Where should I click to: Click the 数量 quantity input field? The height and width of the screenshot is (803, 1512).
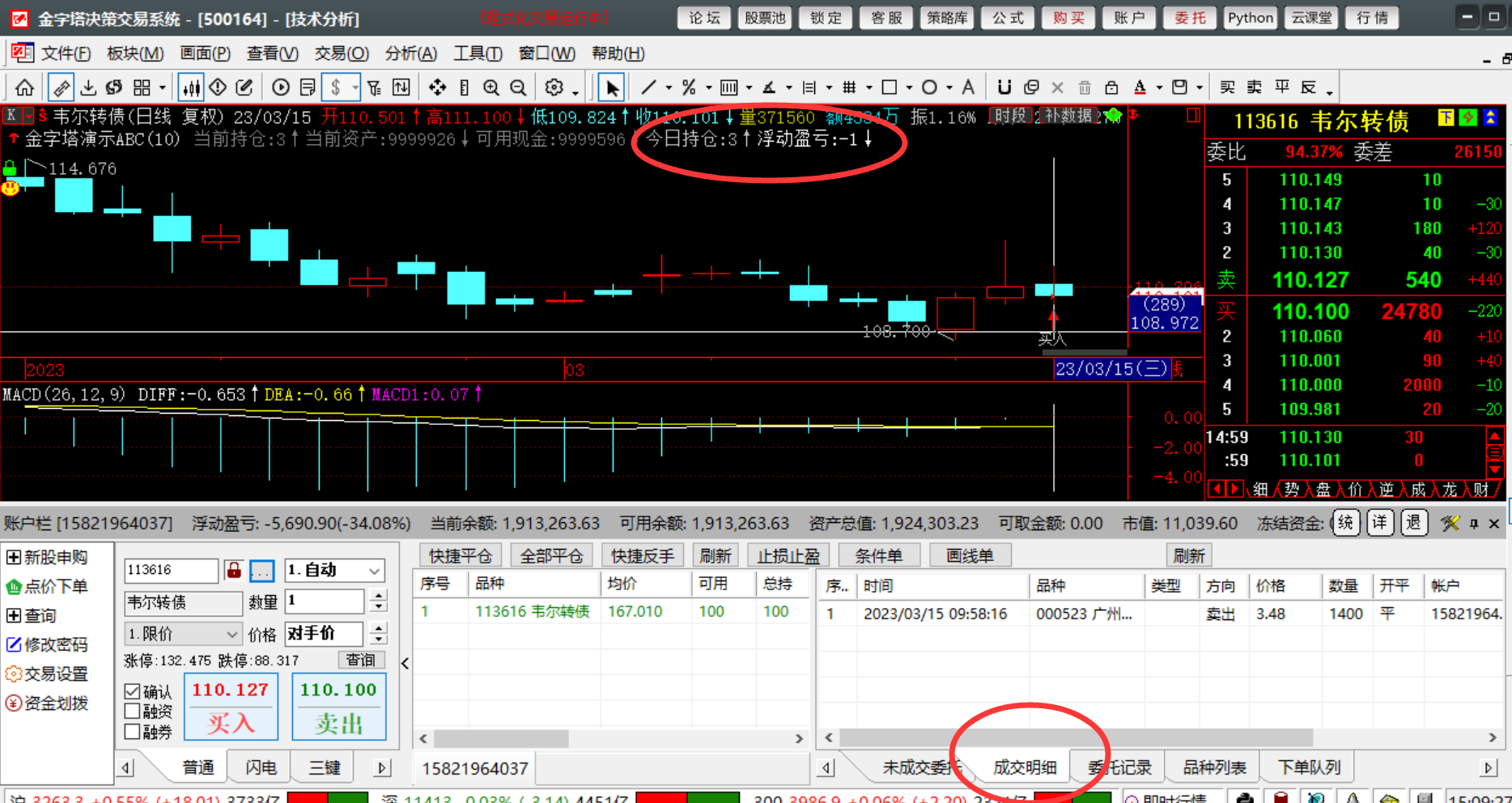click(325, 601)
